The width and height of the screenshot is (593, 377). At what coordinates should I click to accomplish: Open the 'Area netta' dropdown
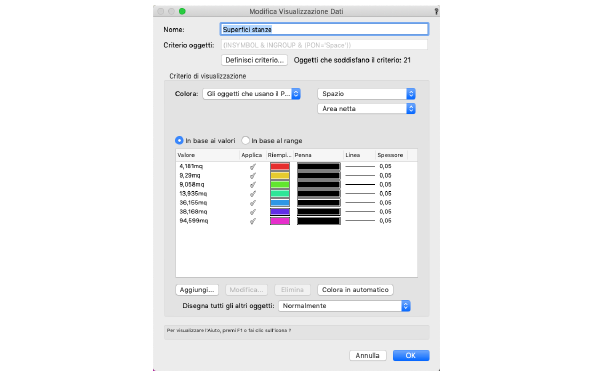click(366, 109)
